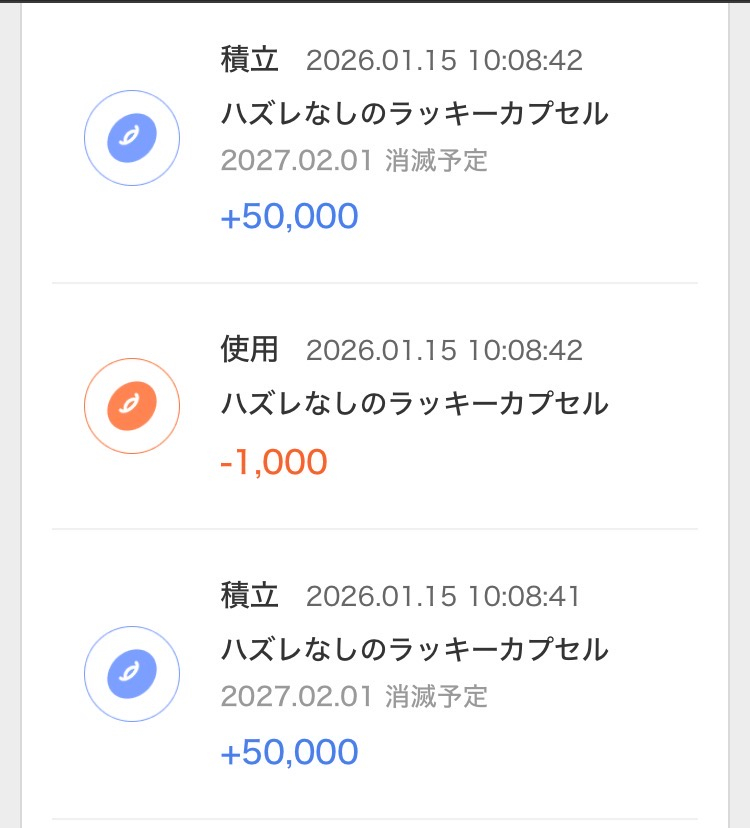Tap the blue coin icon of the 10:08:41 entry
Image resolution: width=750 pixels, height=828 pixels.
tap(131, 674)
